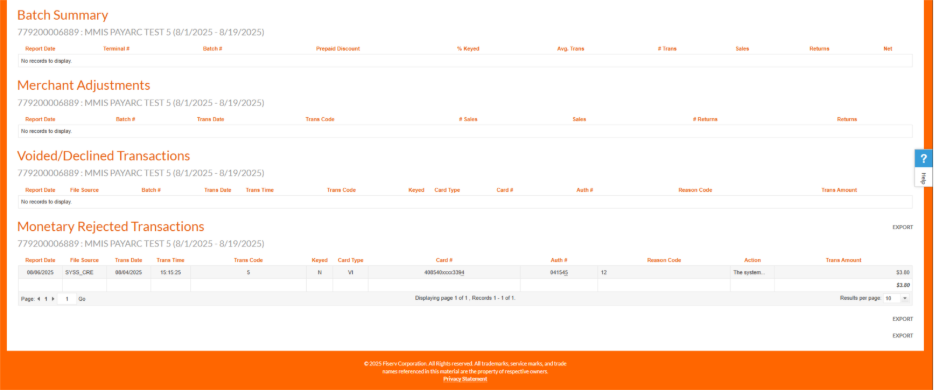Click the Merchant Adjustments section heading
936x390 pixels.
pos(84,85)
